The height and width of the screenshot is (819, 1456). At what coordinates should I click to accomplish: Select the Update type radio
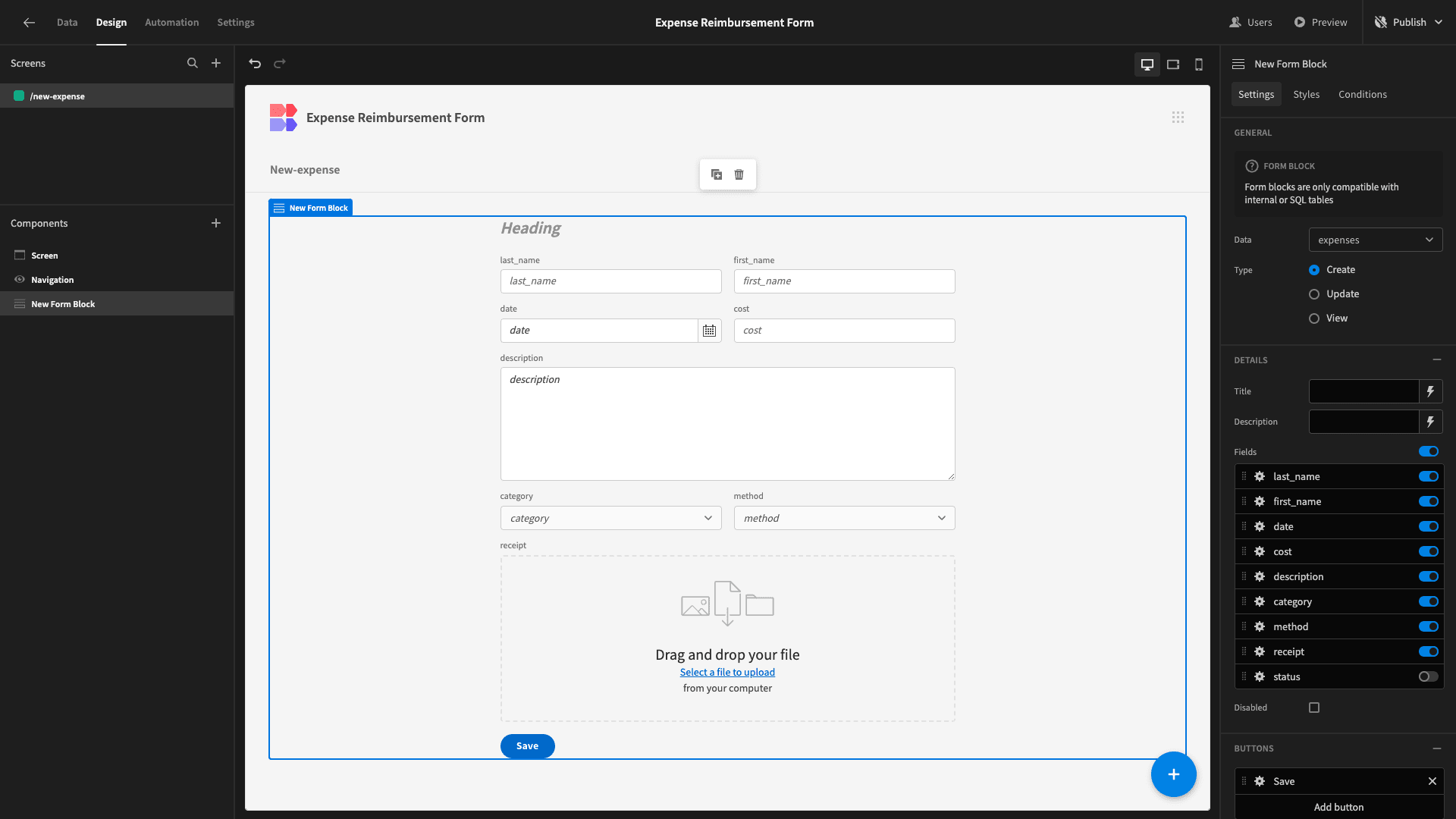point(1314,294)
